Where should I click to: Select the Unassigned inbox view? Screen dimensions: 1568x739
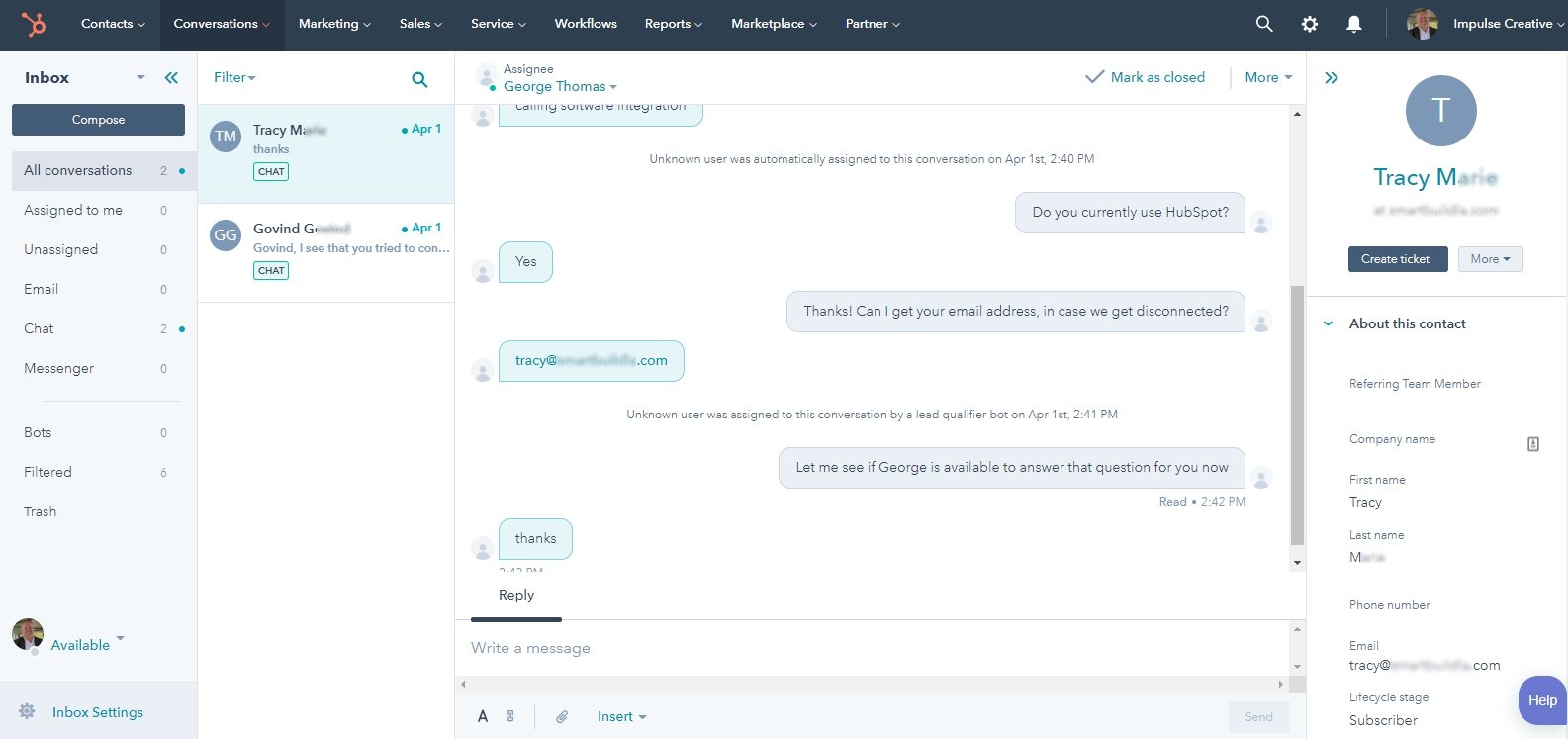click(x=61, y=249)
